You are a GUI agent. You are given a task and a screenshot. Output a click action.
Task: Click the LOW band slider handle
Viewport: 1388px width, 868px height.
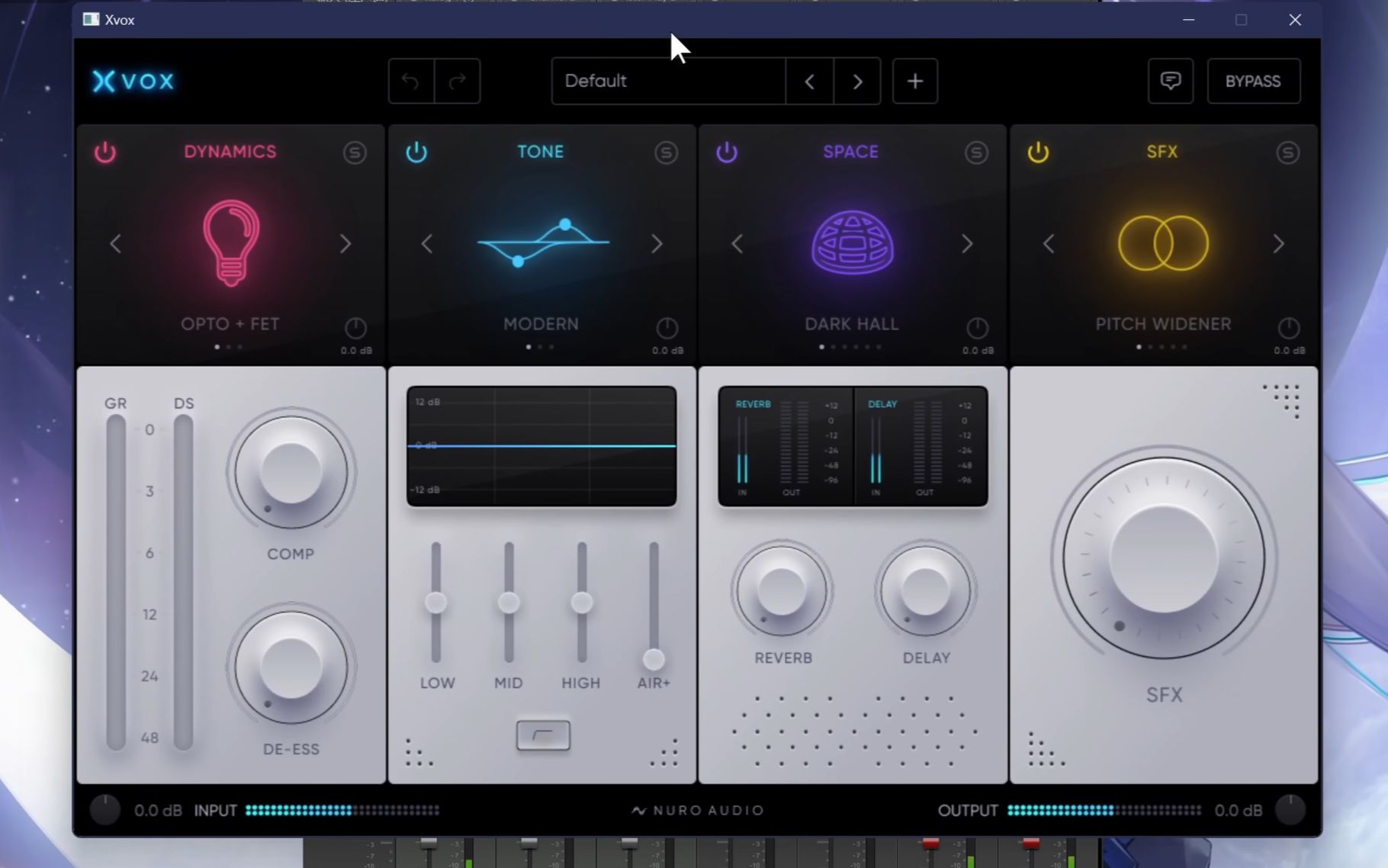[435, 603]
